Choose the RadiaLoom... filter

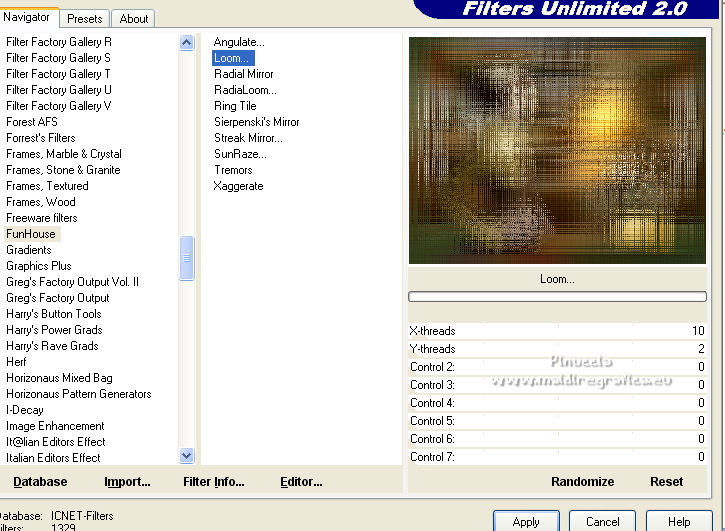[x=245, y=90]
